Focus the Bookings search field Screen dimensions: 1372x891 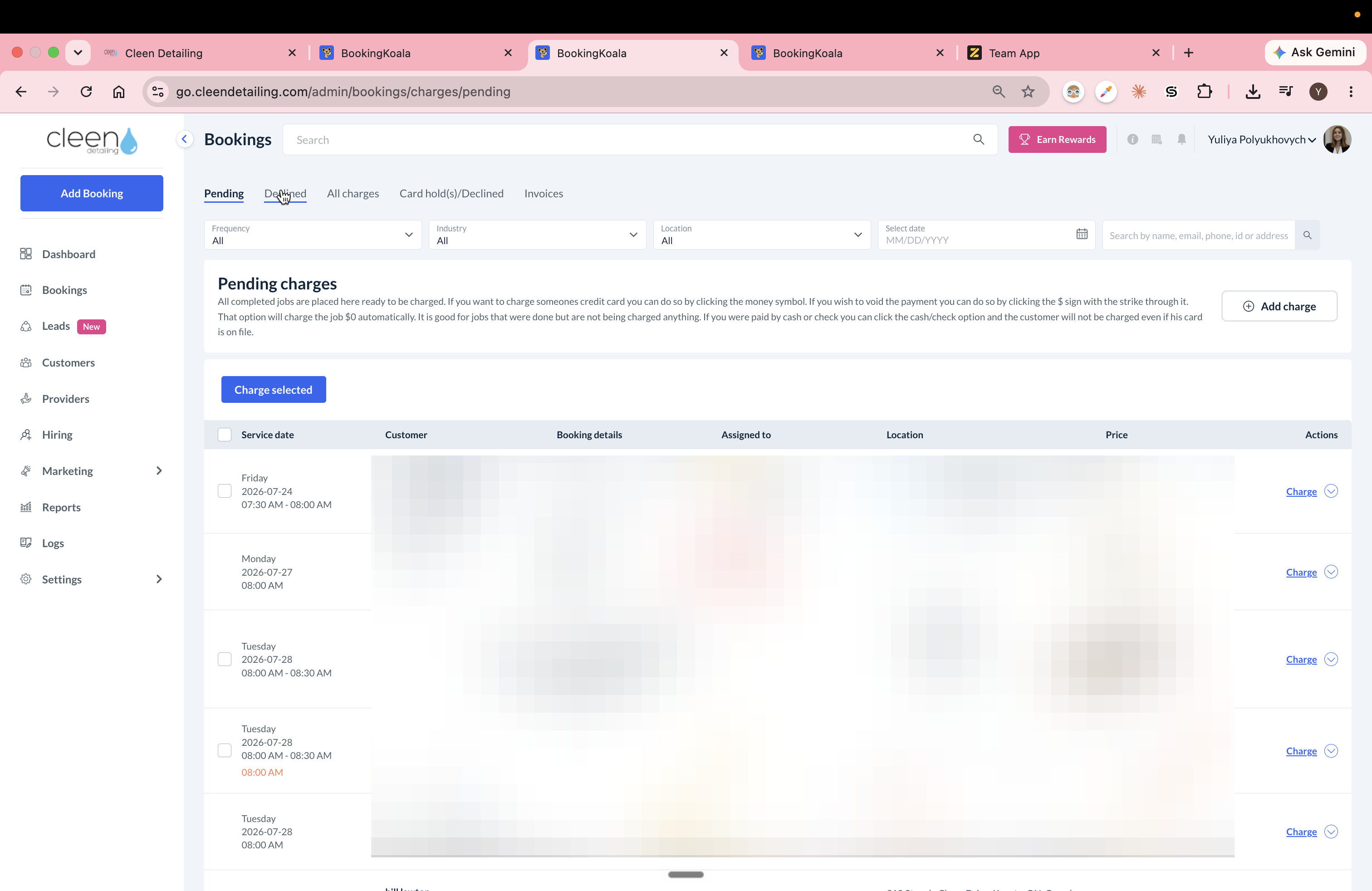[640, 139]
